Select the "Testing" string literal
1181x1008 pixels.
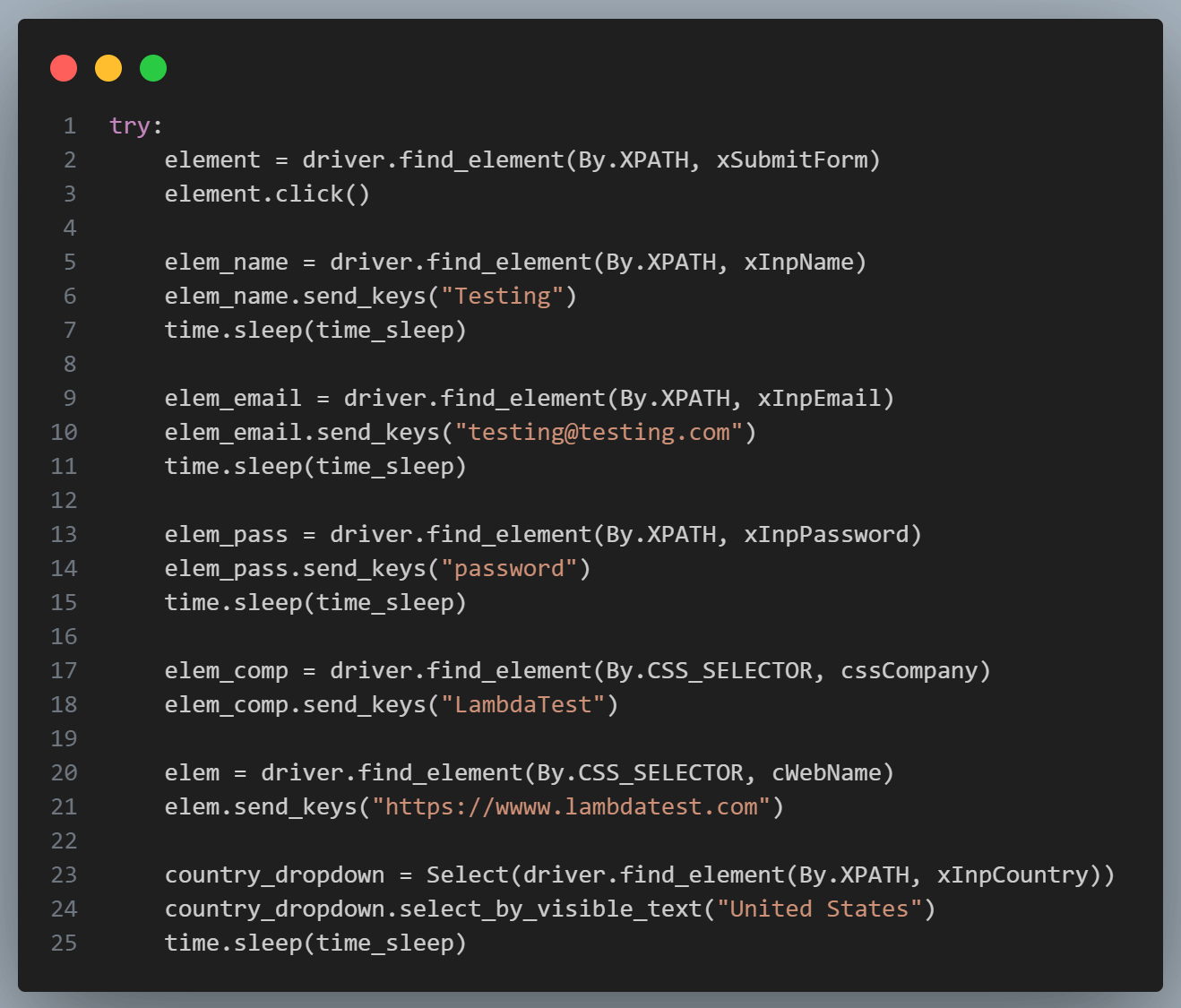[503, 296]
